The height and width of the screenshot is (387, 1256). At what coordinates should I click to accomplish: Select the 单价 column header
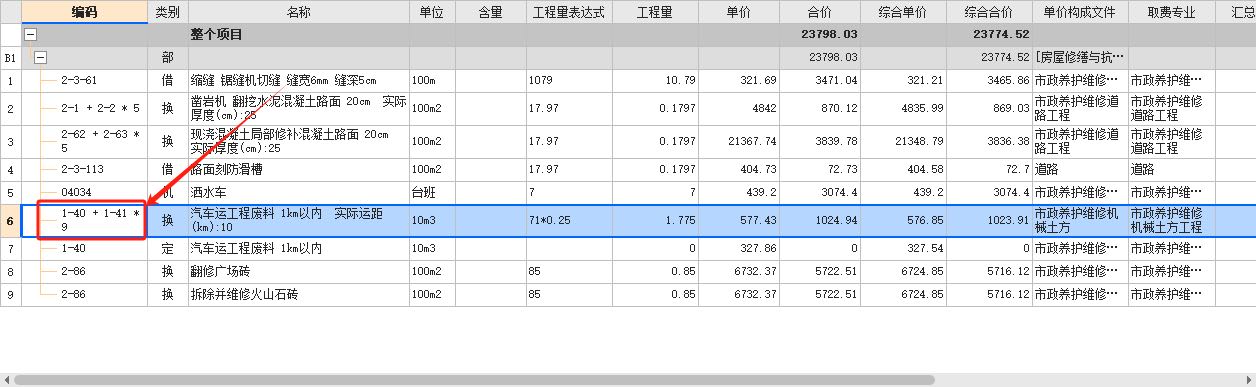tap(739, 12)
